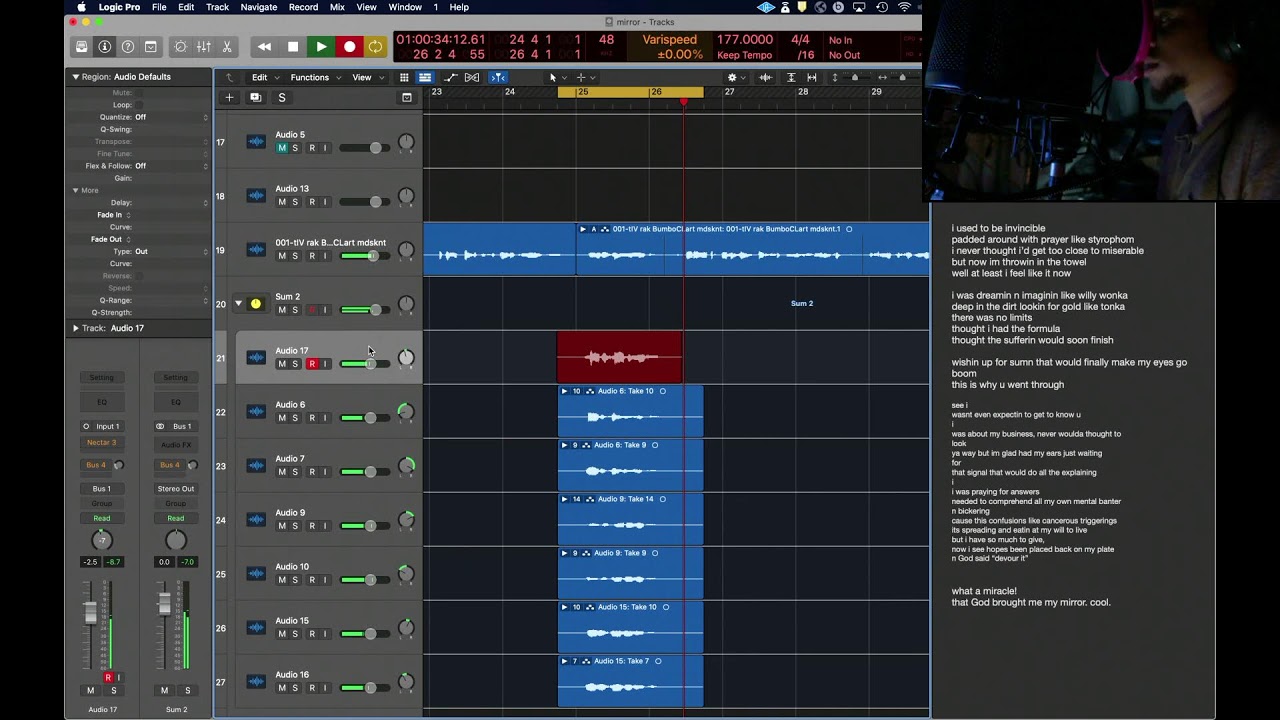This screenshot has width=1280, height=720.
Task: Select the red Audio 17 recording region
Action: 620,357
